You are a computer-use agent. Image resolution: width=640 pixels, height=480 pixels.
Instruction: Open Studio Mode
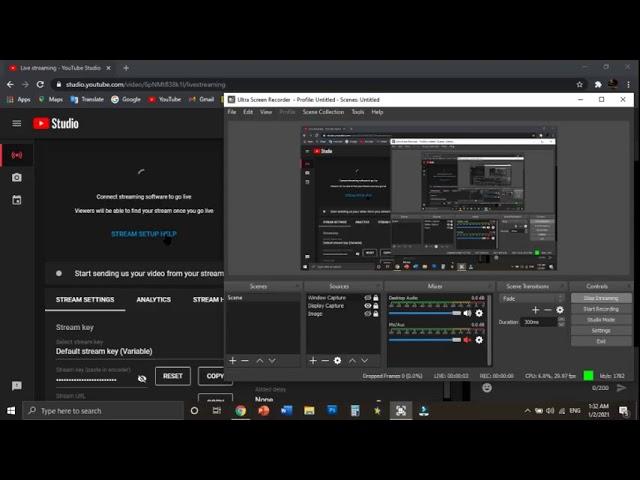[x=601, y=320]
